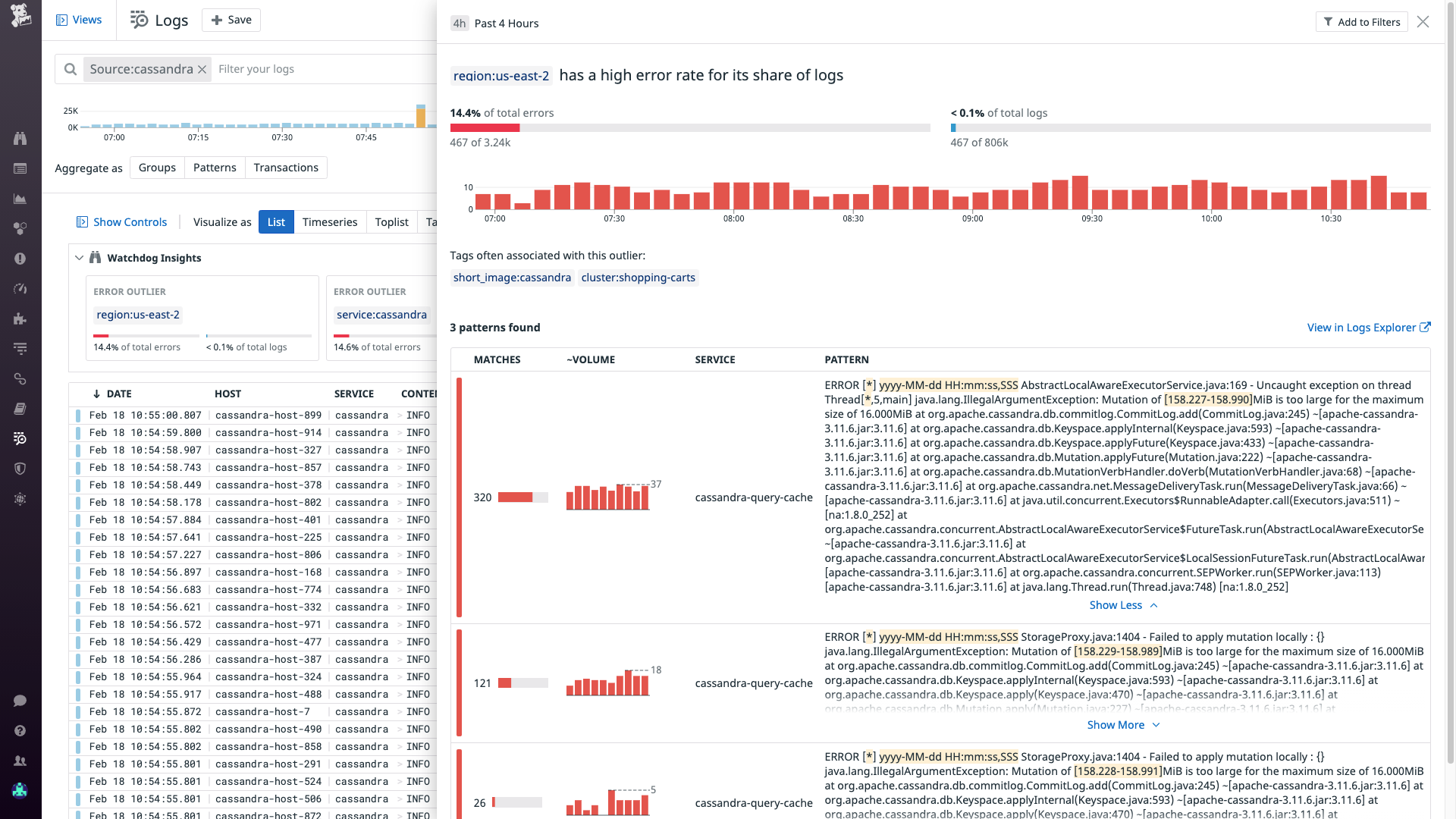Image resolution: width=1456 pixels, height=819 pixels.
Task: Open the feedback chat bubble icon
Action: pos(20,701)
